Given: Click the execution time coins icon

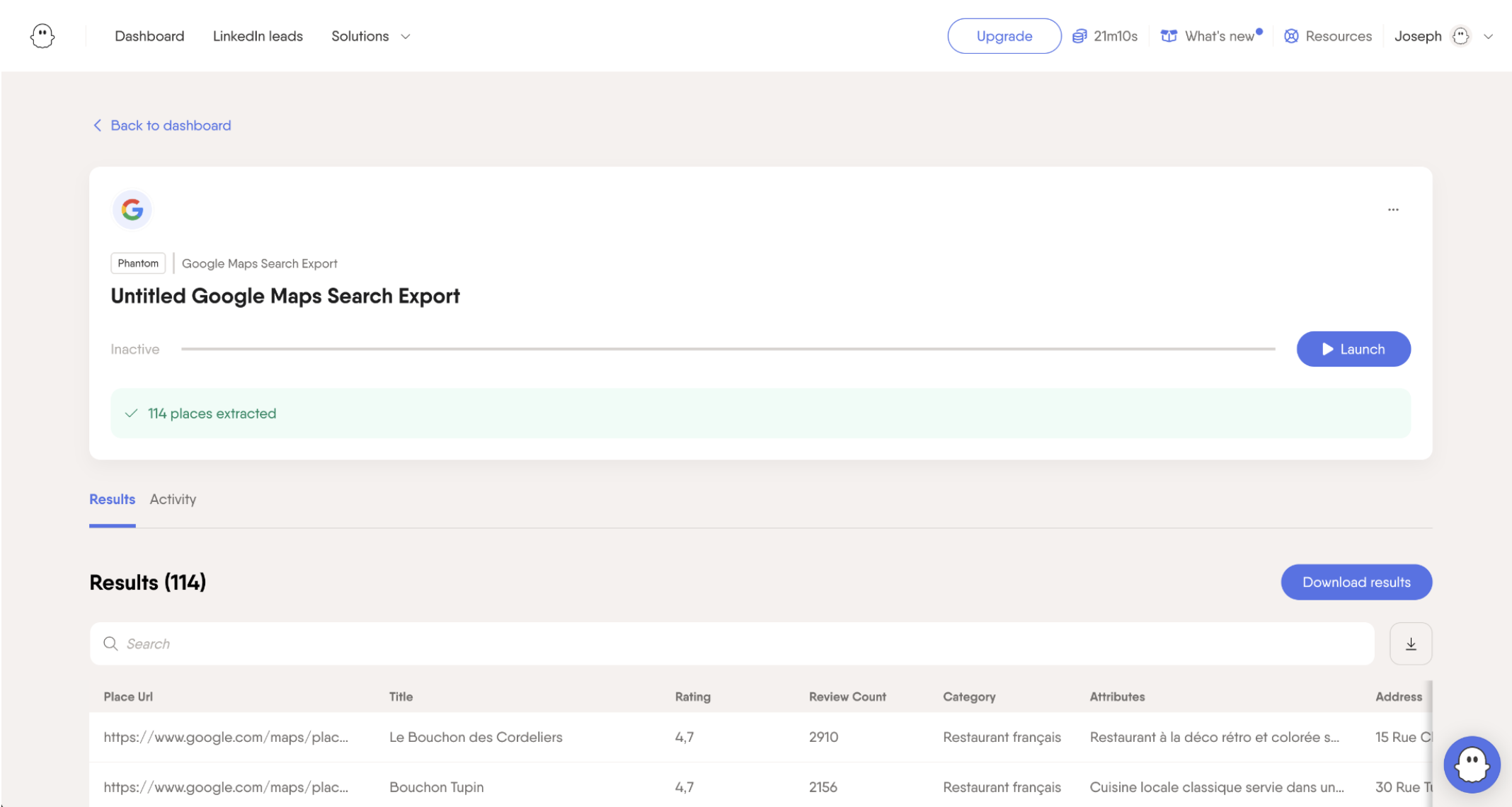Looking at the screenshot, I should tap(1079, 36).
